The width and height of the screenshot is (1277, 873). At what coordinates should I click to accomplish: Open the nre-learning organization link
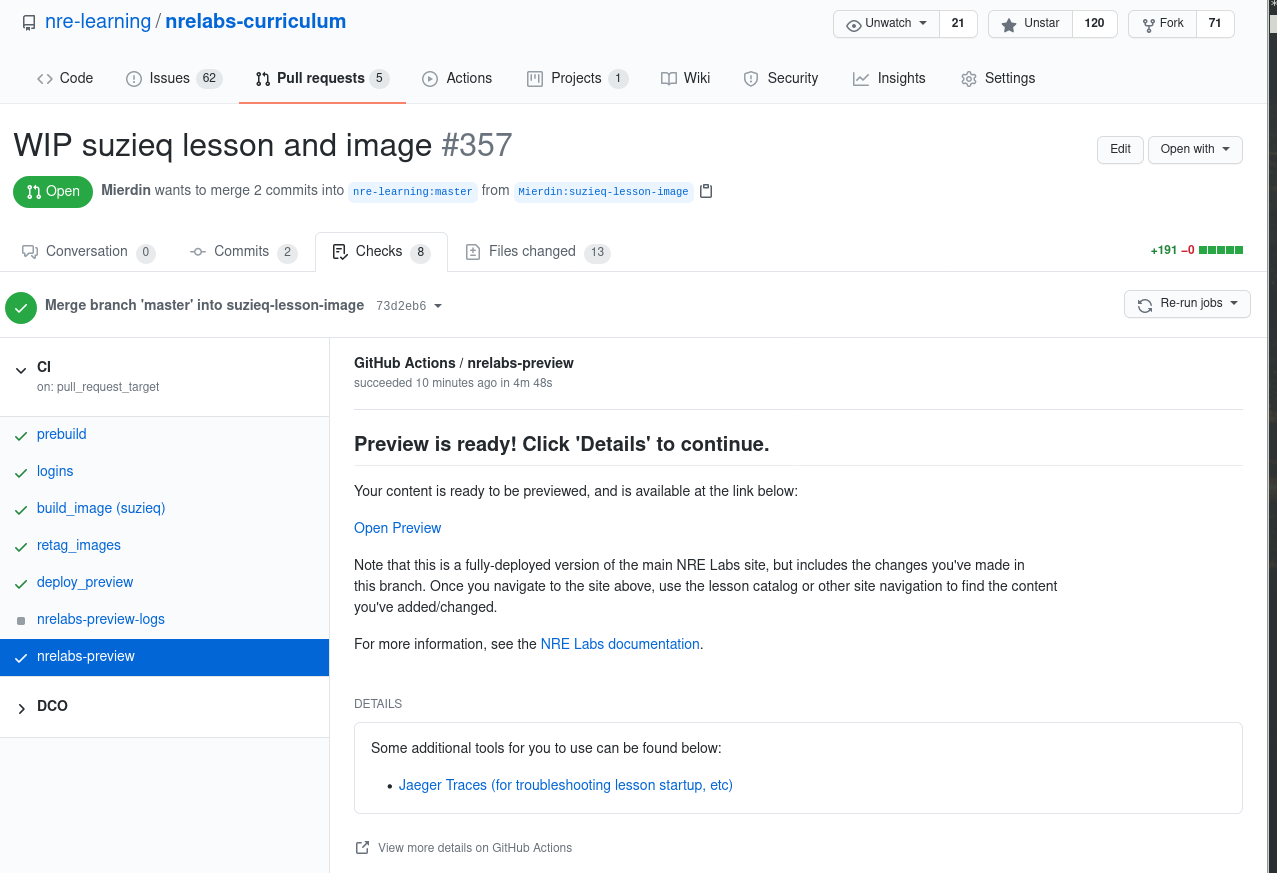[x=98, y=21]
